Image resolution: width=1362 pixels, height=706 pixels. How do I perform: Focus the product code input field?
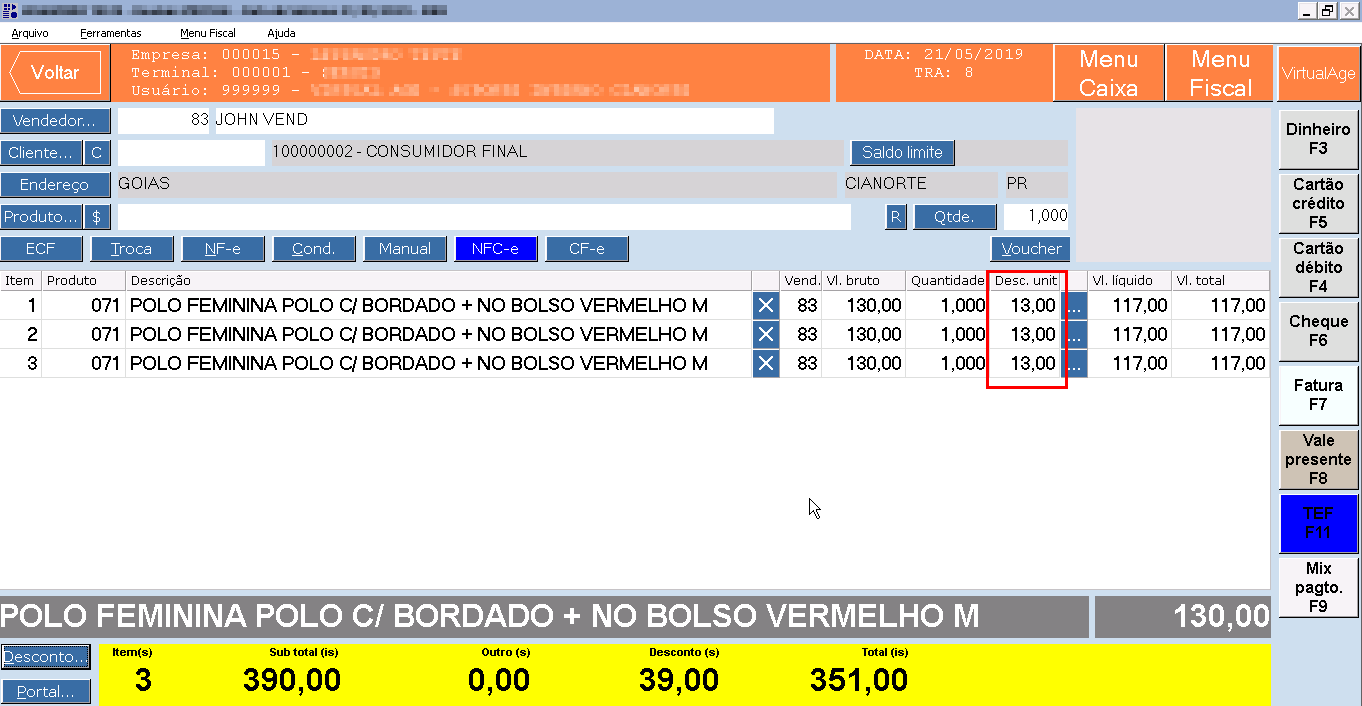coord(484,217)
